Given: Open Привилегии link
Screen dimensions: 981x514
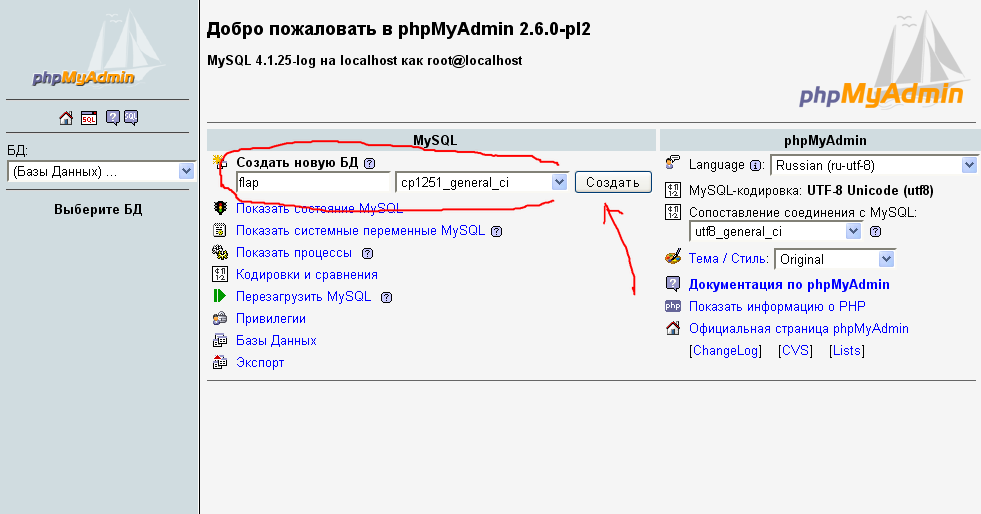Looking at the screenshot, I should [x=271, y=318].
